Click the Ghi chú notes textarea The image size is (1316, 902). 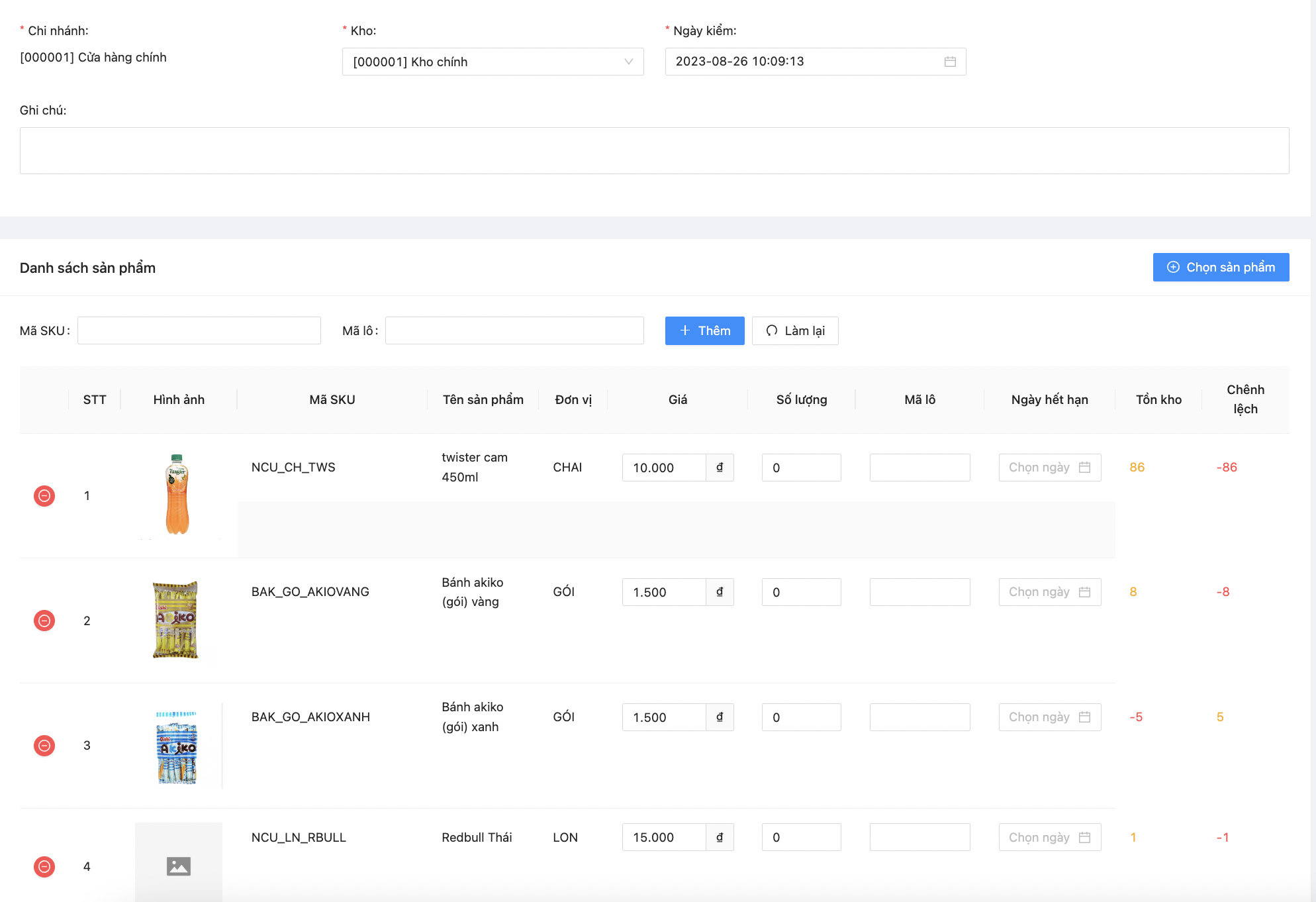click(x=654, y=151)
